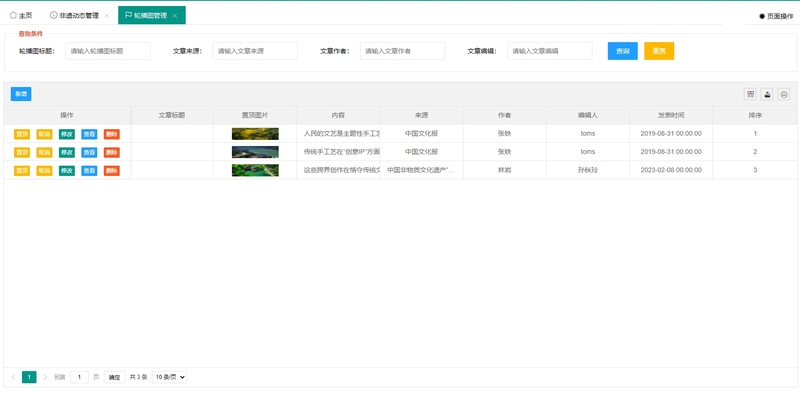Confirm page jump with 确定
Viewport: 800px width, 394px height.
[114, 377]
